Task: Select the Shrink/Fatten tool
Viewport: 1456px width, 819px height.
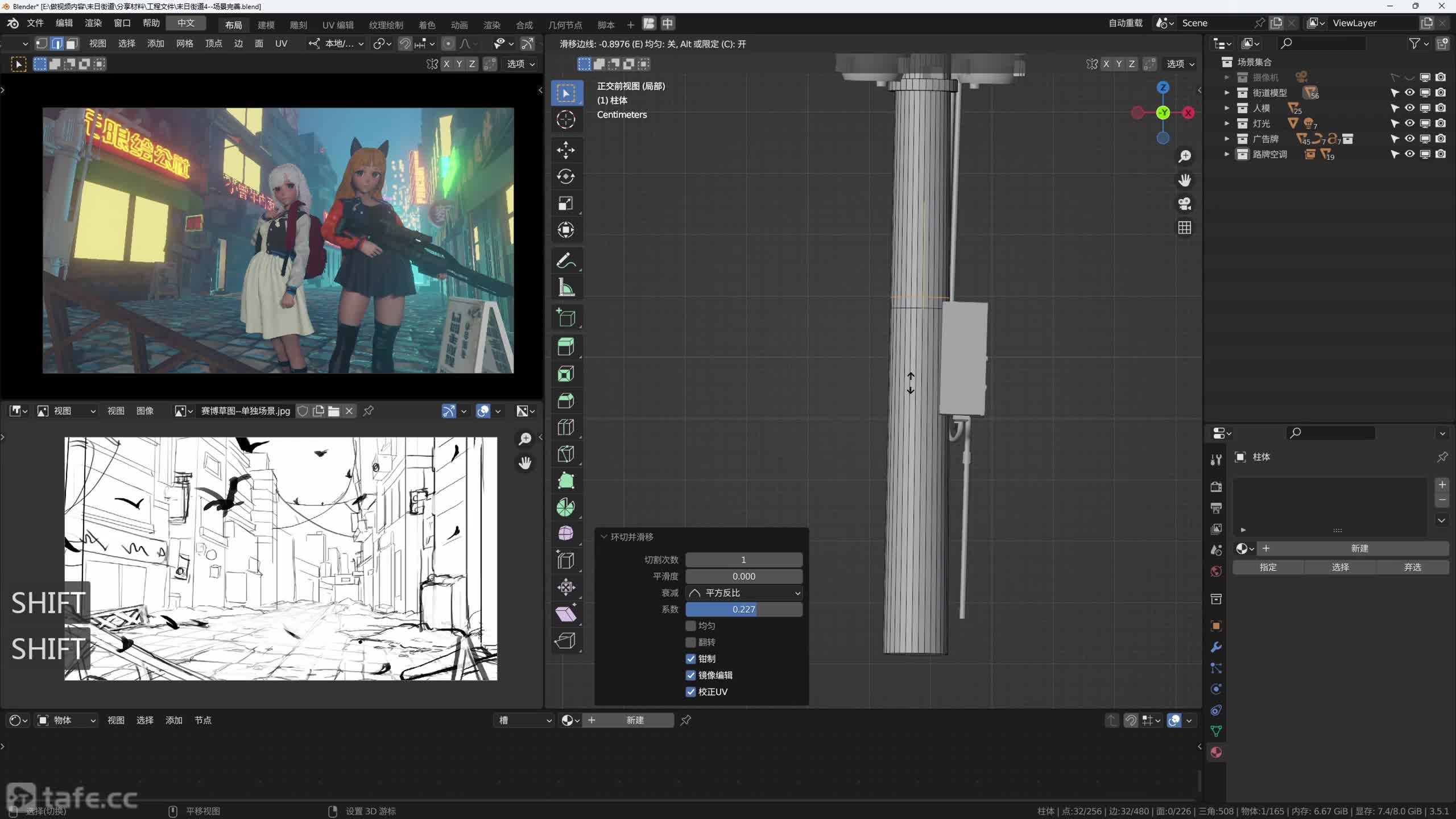Action: (x=566, y=588)
